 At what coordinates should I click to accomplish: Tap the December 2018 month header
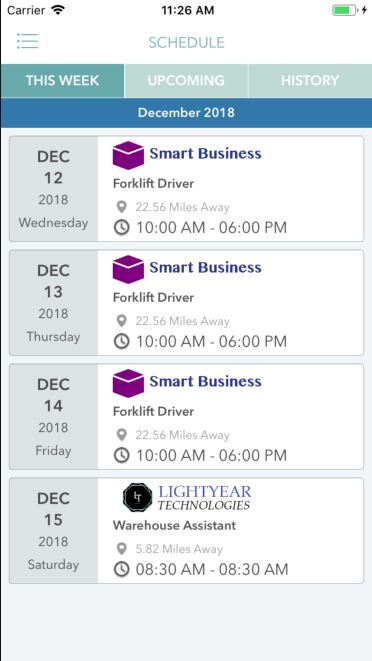(186, 113)
